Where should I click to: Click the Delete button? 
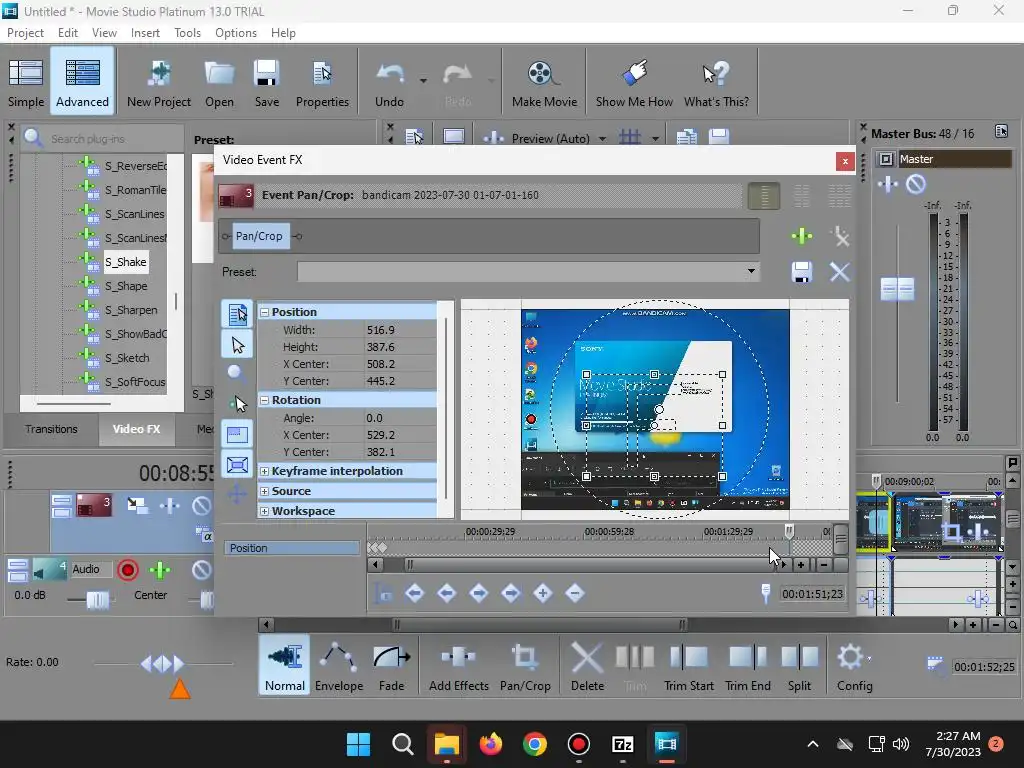pos(587,666)
